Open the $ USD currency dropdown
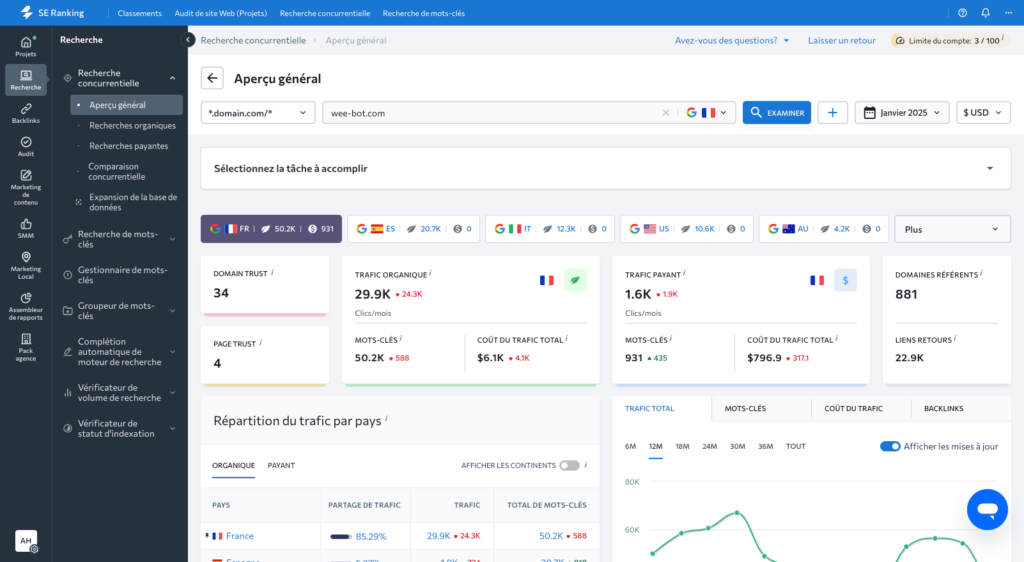The width and height of the screenshot is (1024, 562). coord(983,112)
